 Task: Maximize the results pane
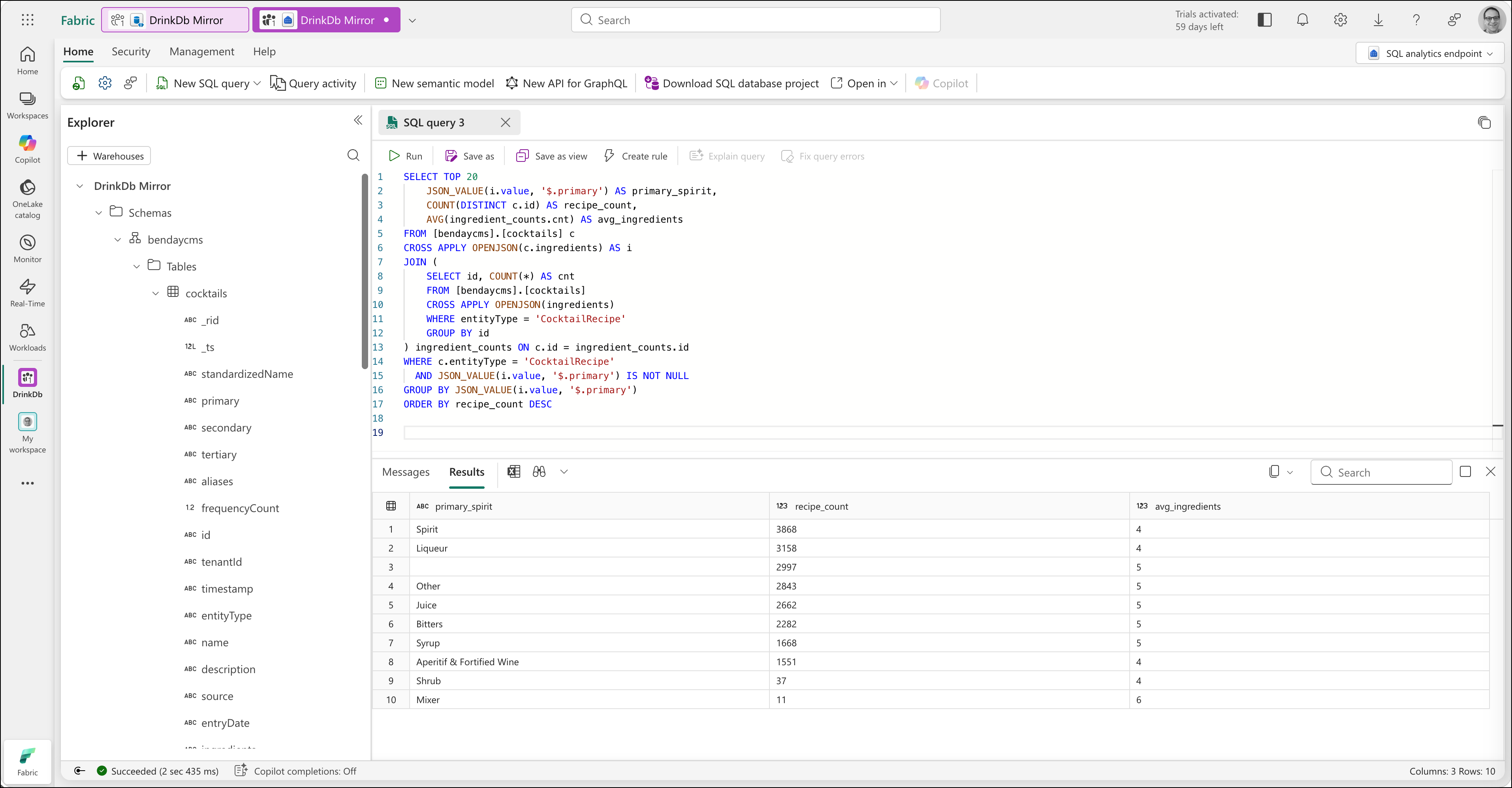[x=1465, y=472]
